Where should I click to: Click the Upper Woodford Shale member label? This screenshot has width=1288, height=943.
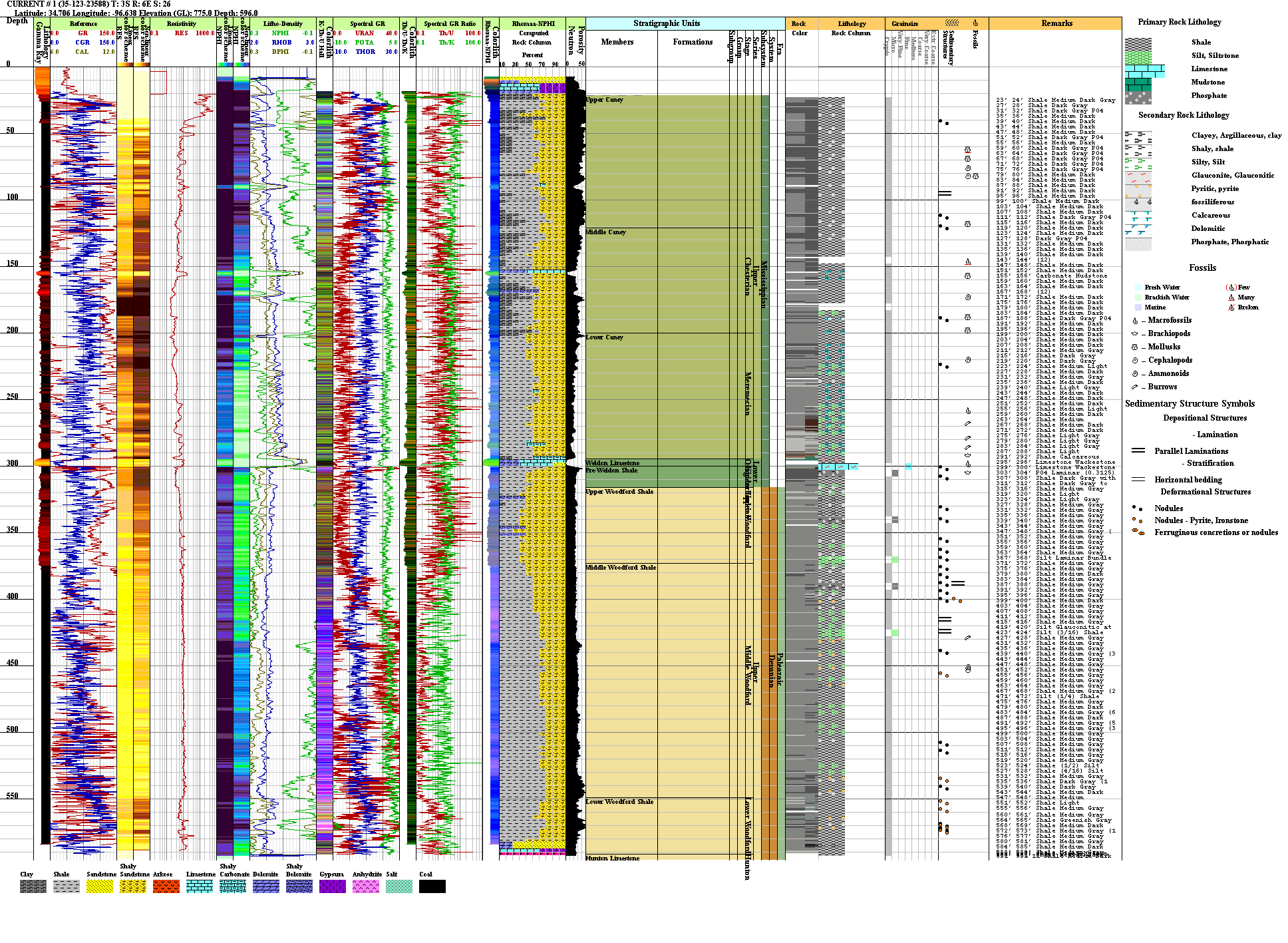pos(619,492)
